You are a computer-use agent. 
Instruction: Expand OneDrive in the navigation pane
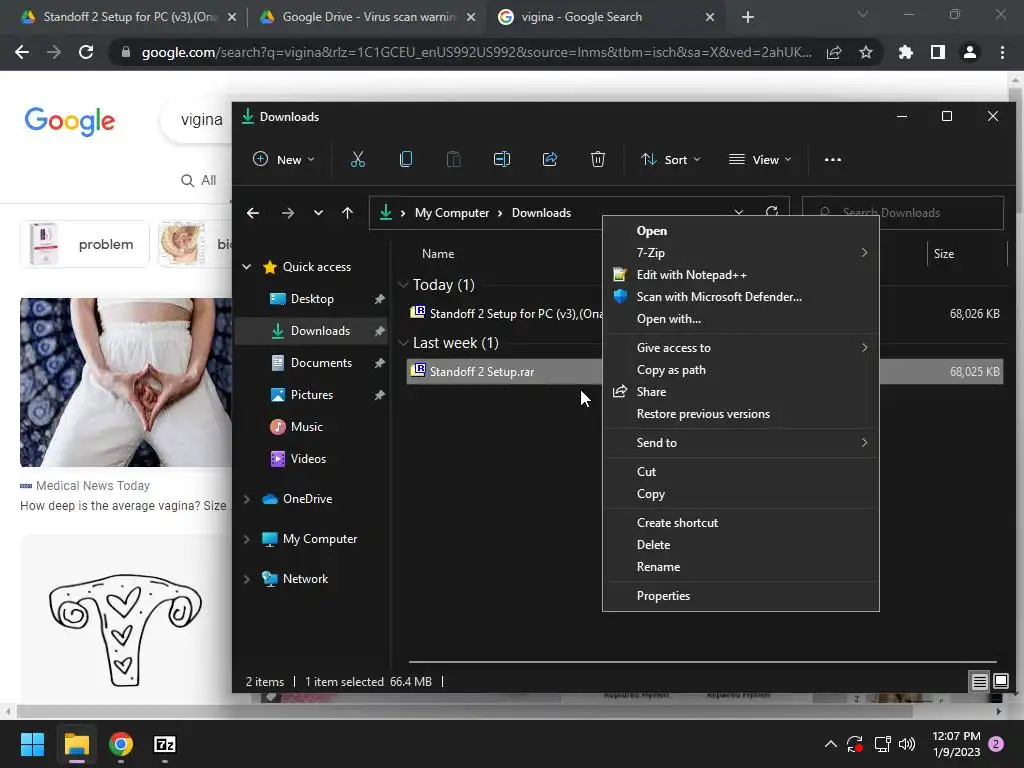click(x=247, y=499)
